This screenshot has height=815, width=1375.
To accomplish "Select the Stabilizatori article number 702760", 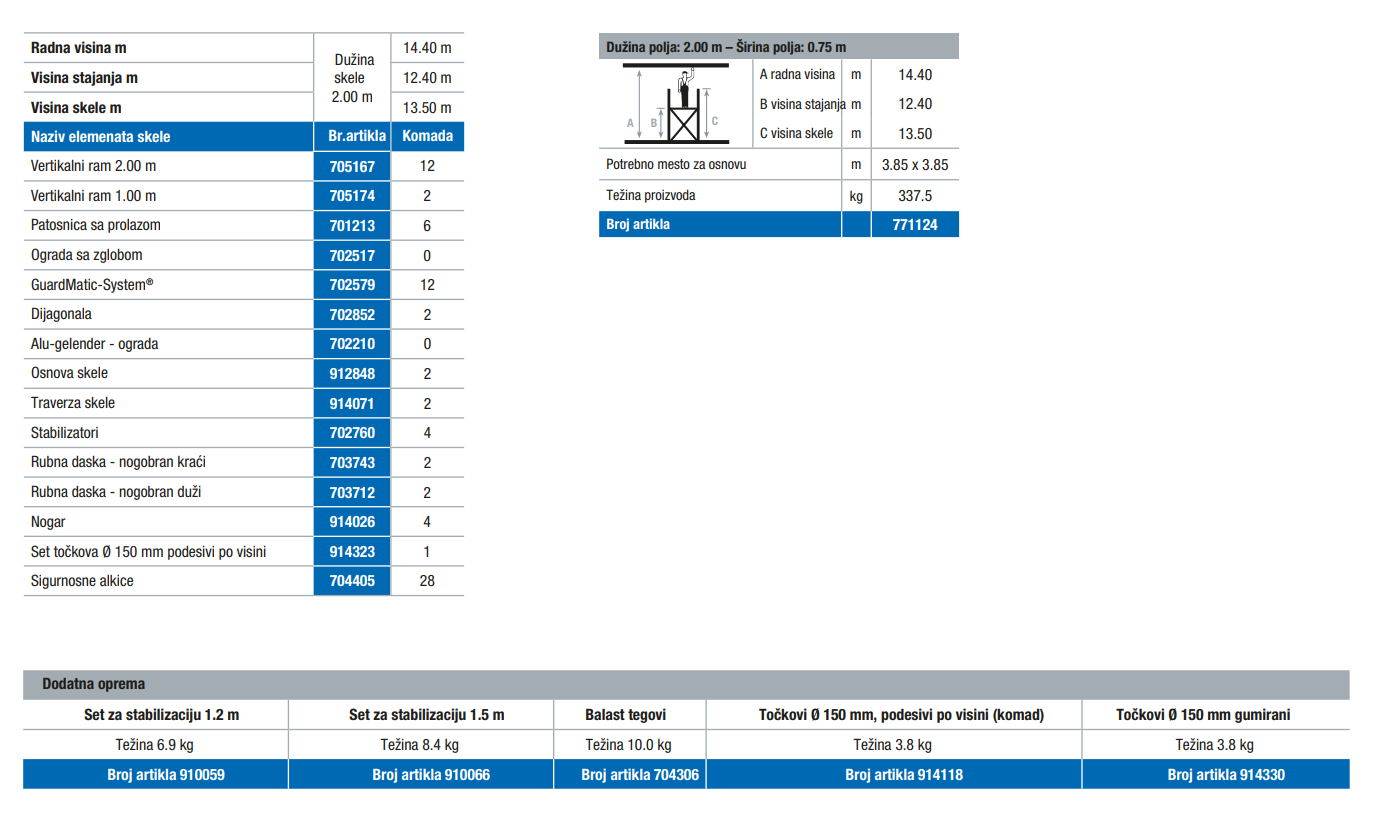I will [x=351, y=433].
